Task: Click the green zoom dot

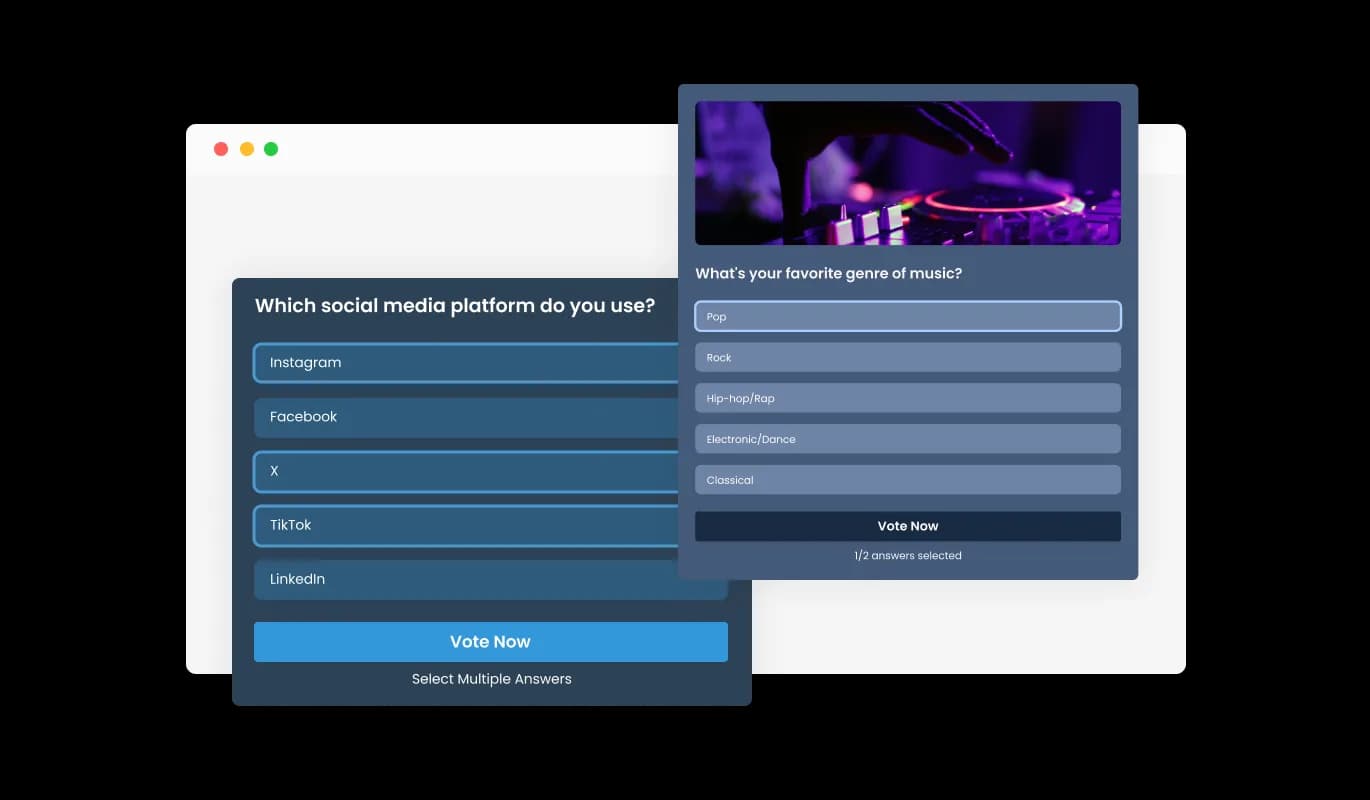Action: 271,148
